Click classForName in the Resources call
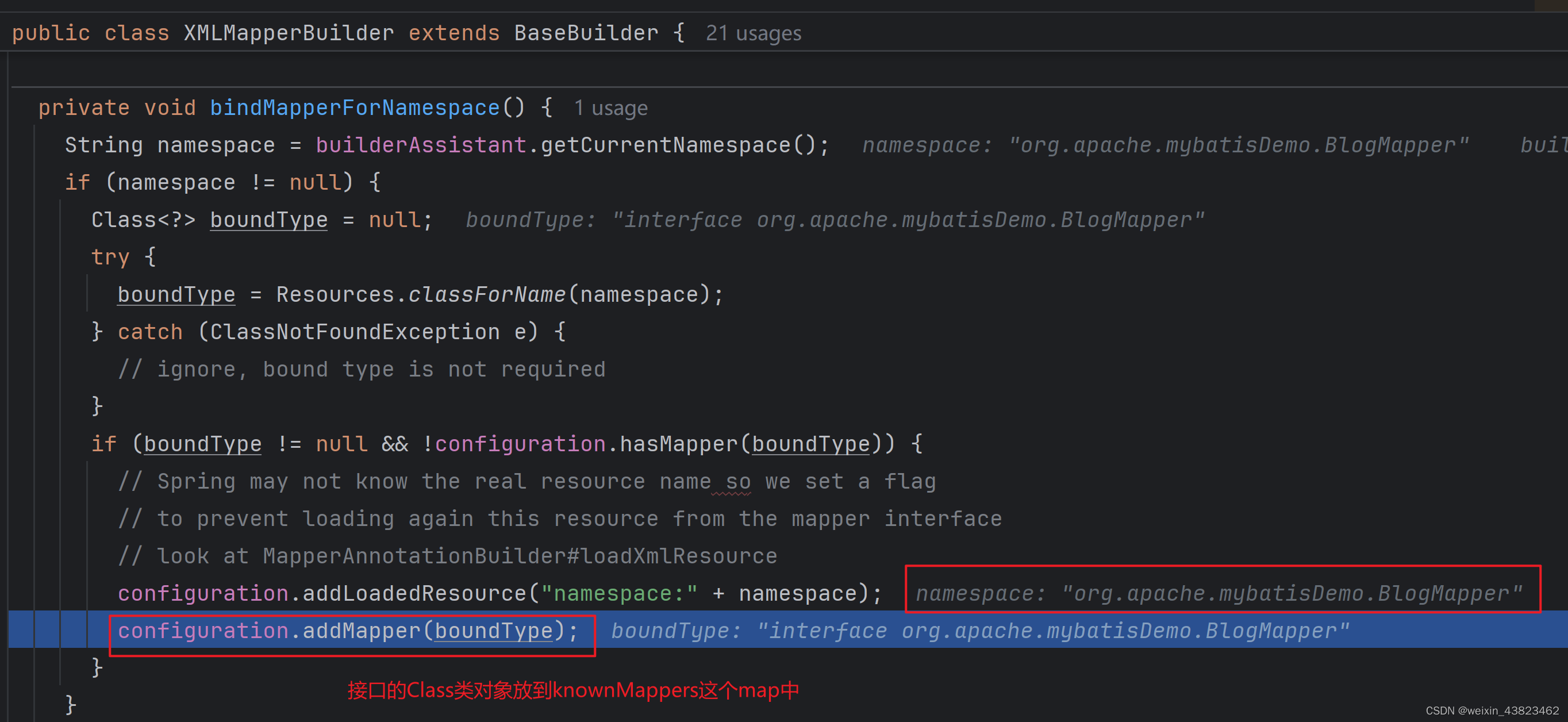Screen dimensions: 1568x722 pos(486,295)
